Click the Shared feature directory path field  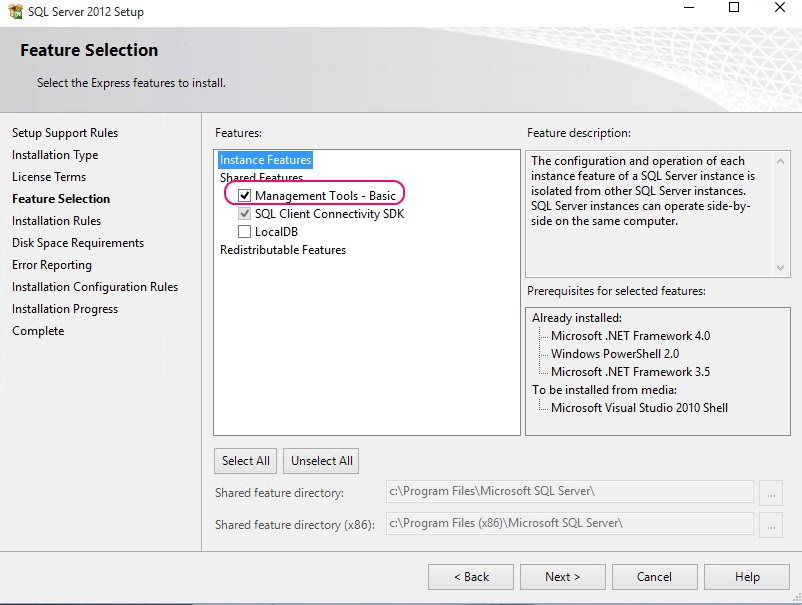[x=569, y=491]
